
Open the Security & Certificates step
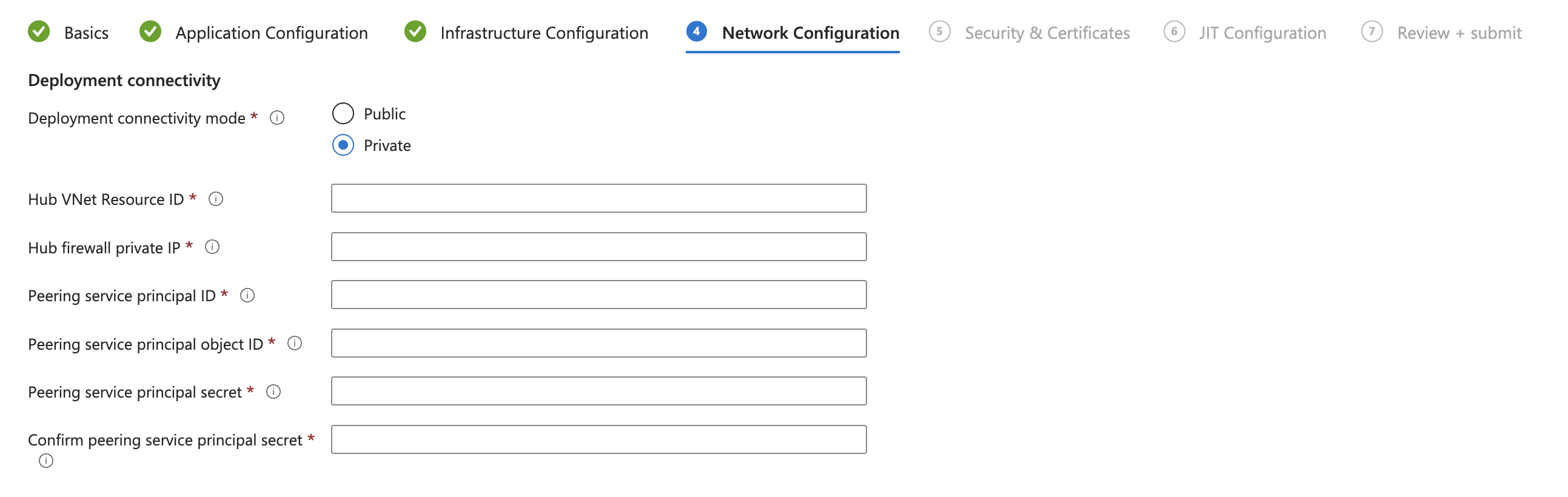pyautogui.click(x=1047, y=33)
